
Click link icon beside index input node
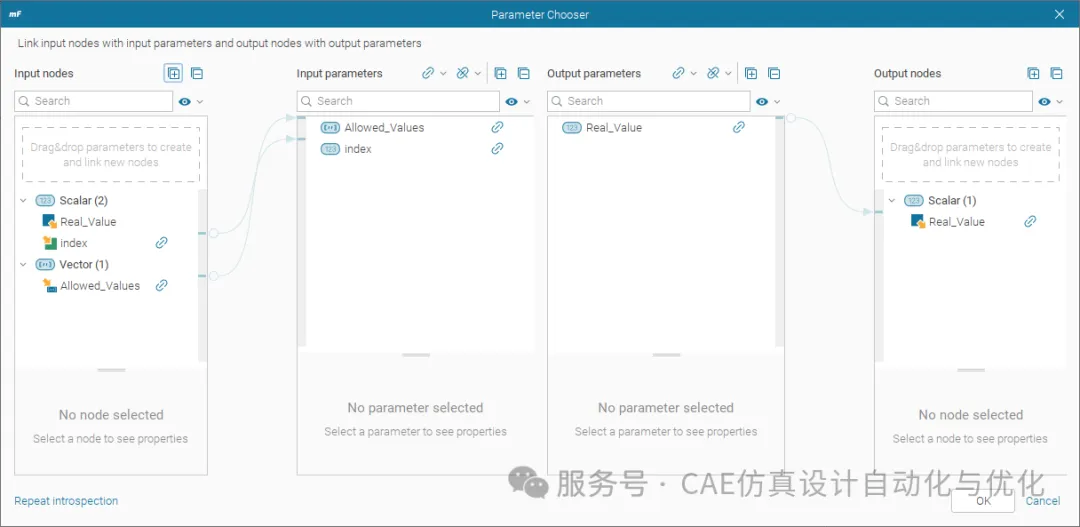coord(161,242)
